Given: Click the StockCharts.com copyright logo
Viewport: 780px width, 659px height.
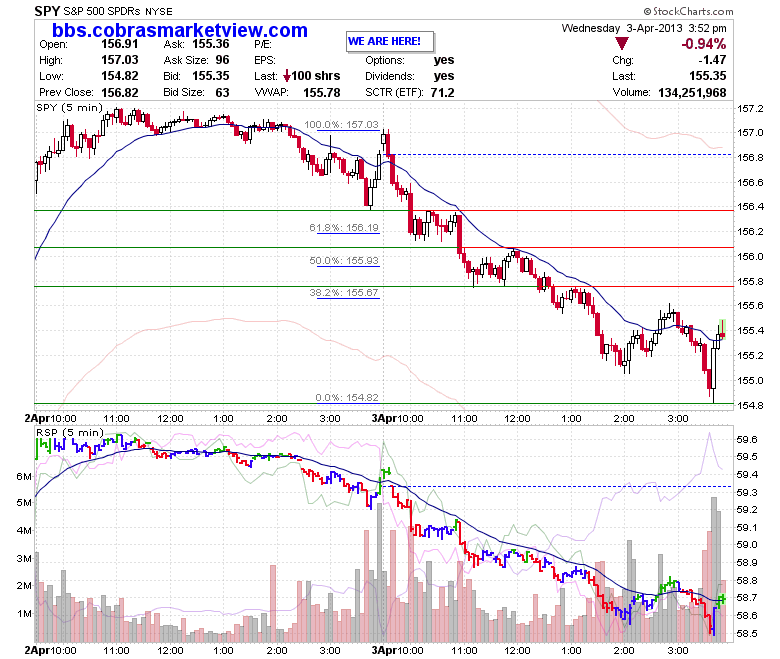Looking at the screenshot, I should [x=688, y=11].
